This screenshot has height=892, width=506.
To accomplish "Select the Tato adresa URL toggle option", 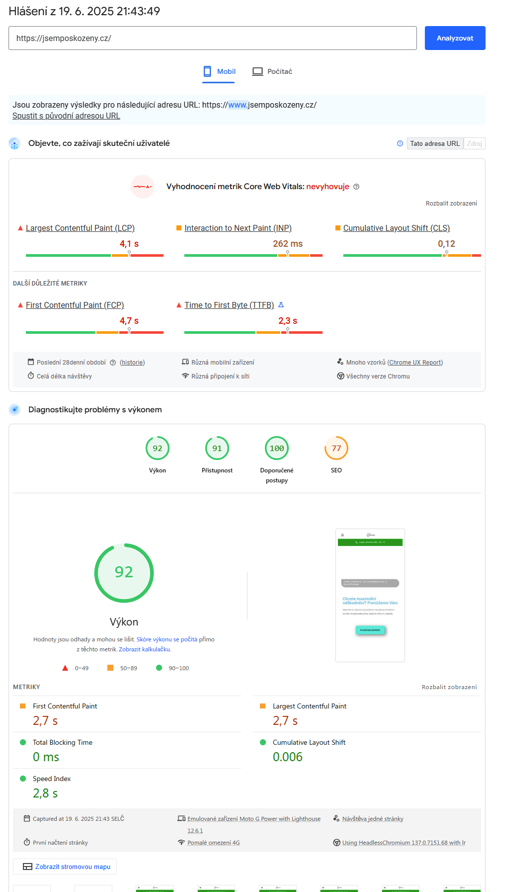I will 435,143.
